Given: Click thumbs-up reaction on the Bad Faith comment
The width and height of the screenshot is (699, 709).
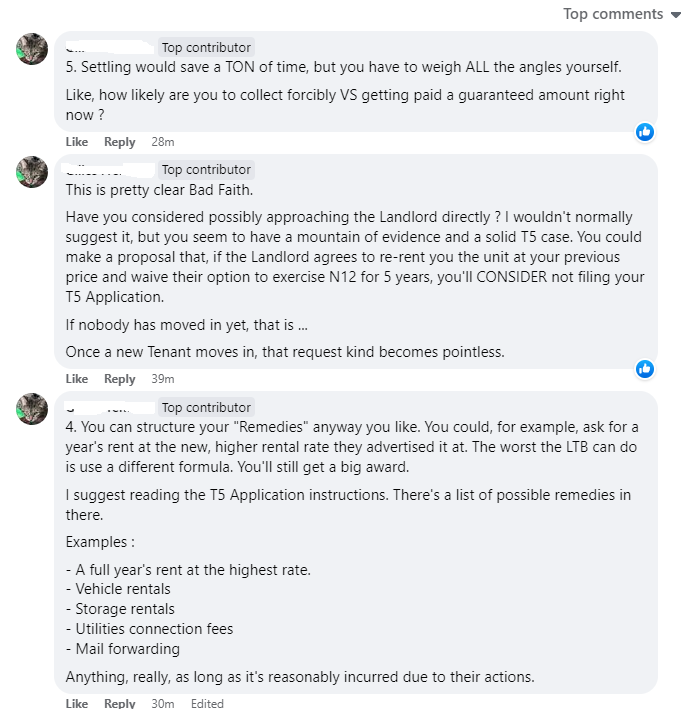Looking at the screenshot, I should pos(645,369).
